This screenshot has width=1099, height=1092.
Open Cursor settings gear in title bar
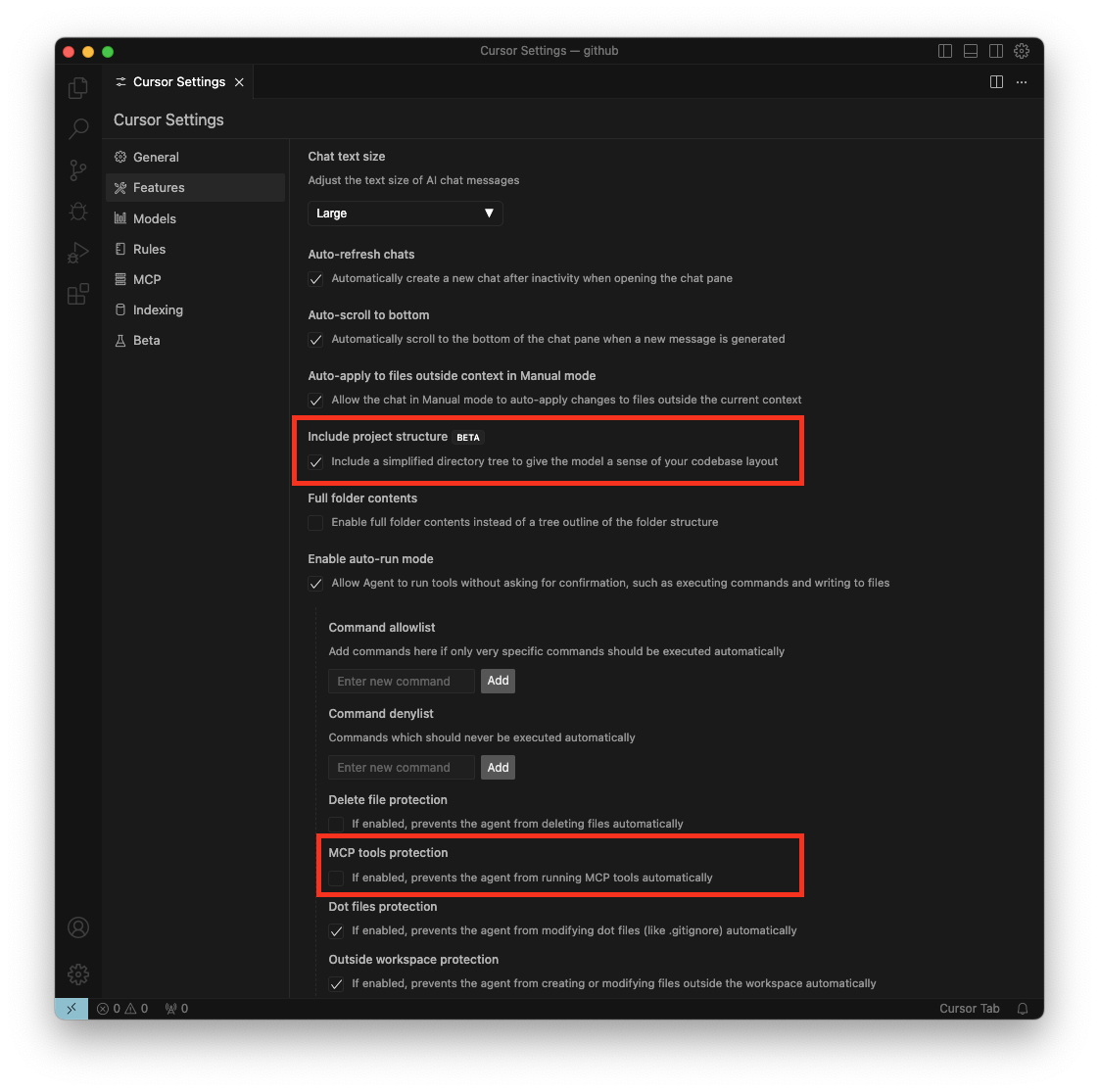[x=1022, y=51]
